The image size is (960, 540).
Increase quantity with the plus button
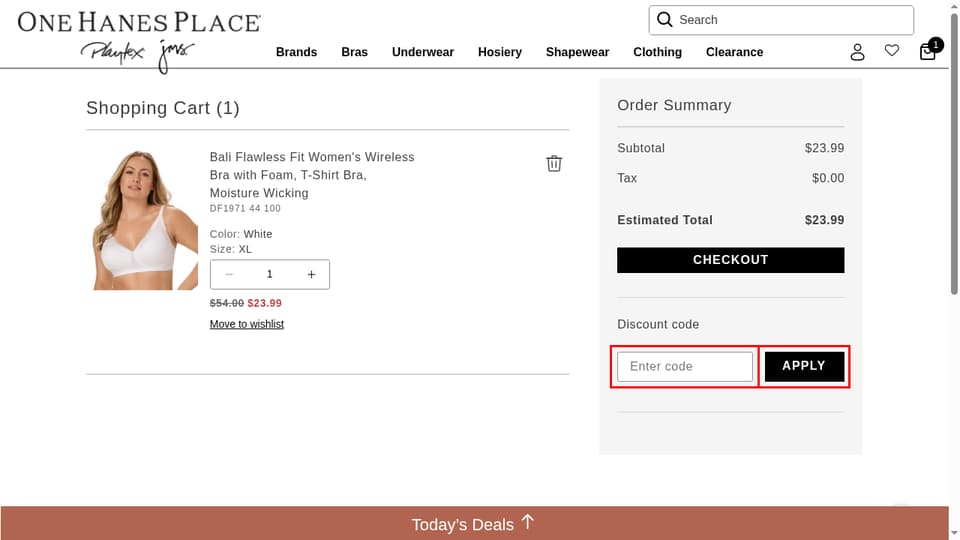pyautogui.click(x=311, y=274)
